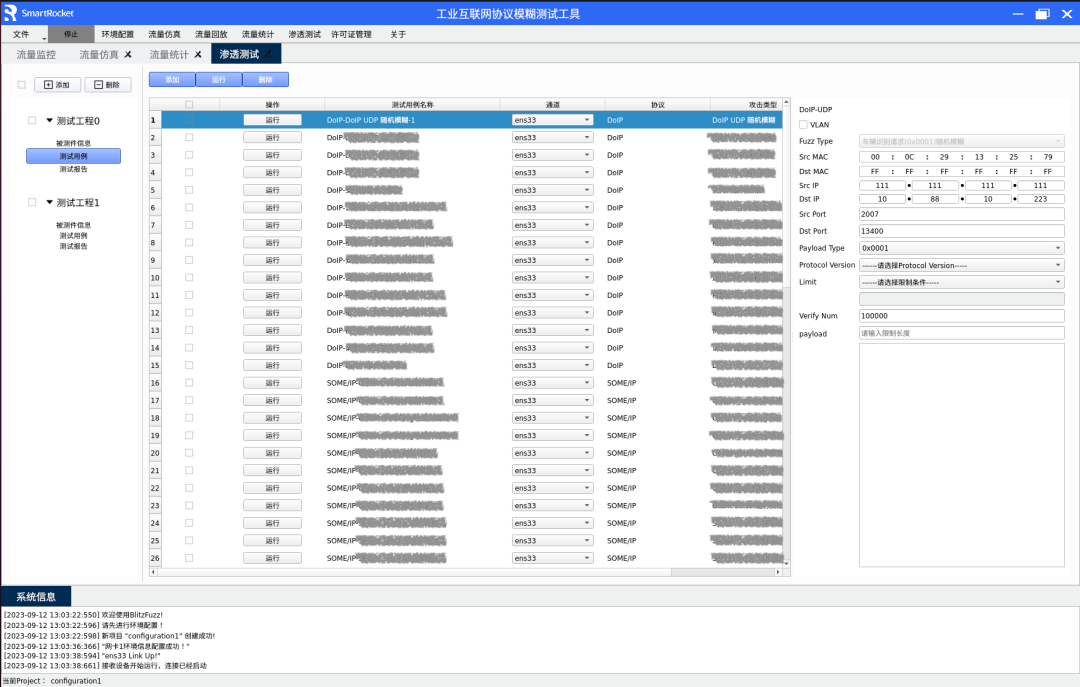Click the table's left horizontal scroll arrow

point(153,572)
